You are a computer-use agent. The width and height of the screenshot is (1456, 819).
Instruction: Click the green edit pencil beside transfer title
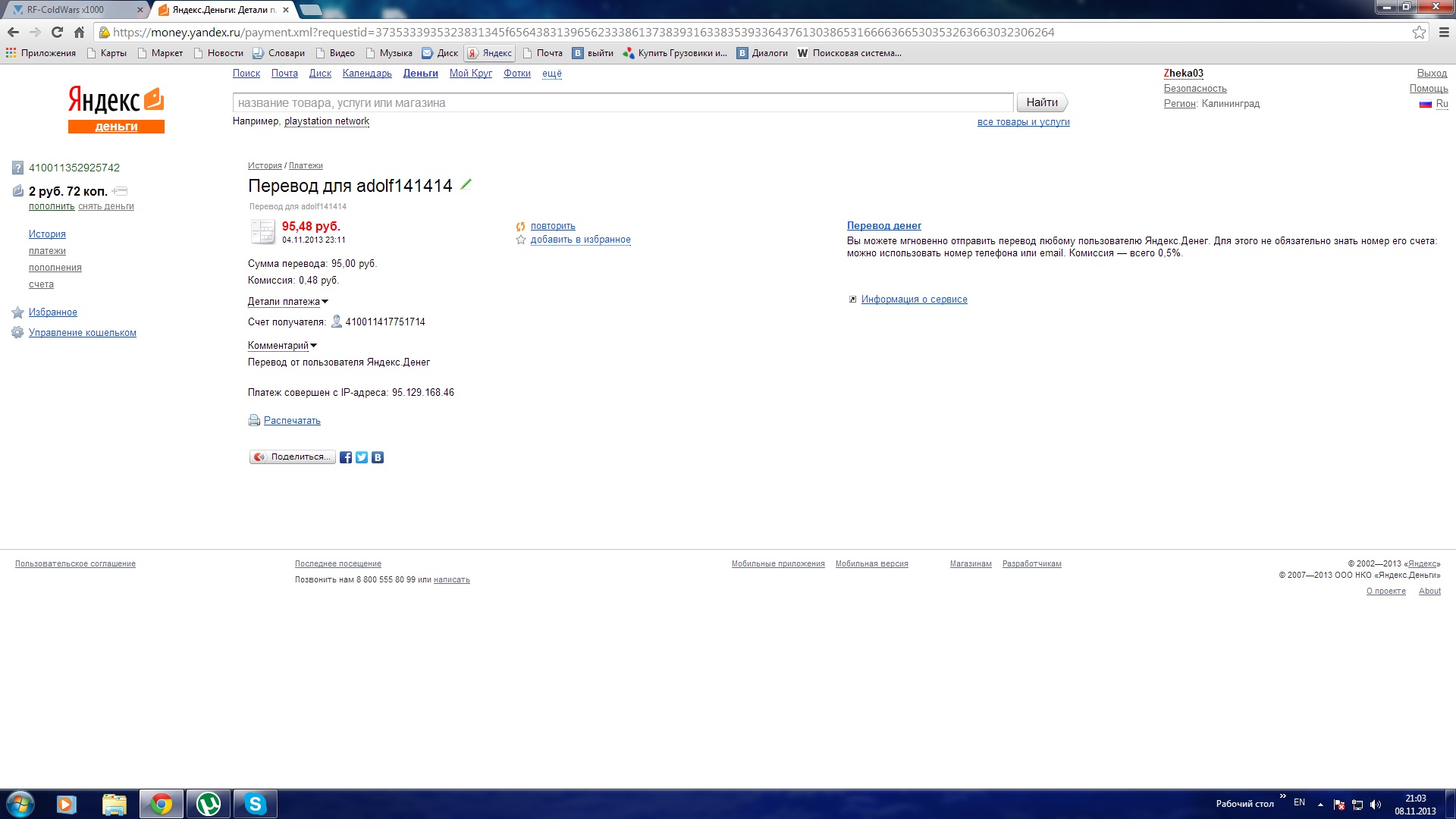tap(466, 184)
